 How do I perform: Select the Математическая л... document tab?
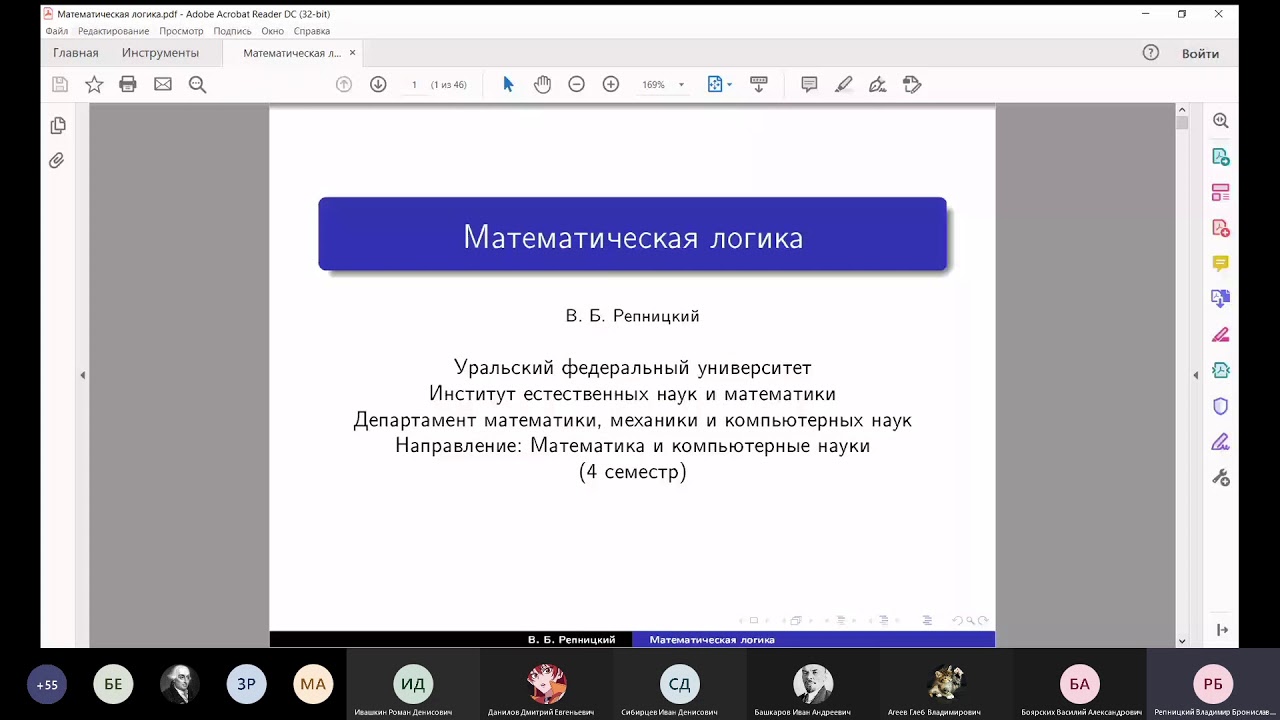(x=292, y=53)
